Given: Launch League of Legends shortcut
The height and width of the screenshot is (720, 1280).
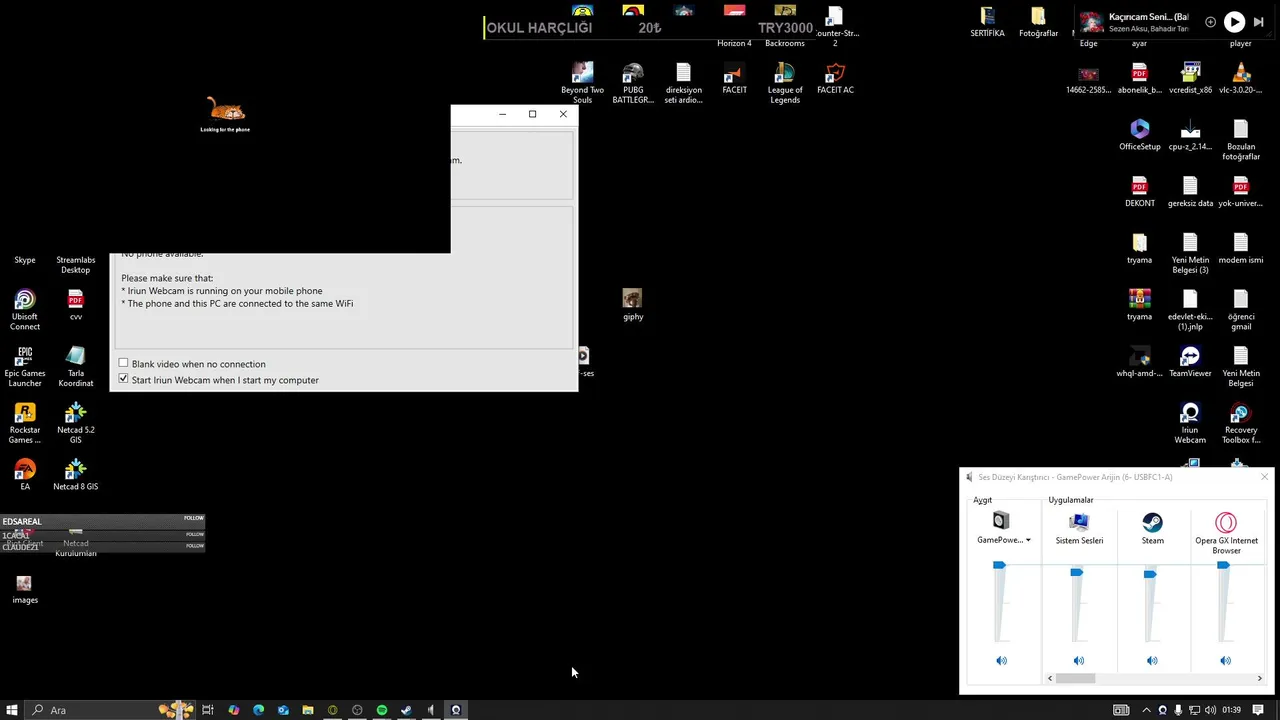Looking at the screenshot, I should coord(785,84).
